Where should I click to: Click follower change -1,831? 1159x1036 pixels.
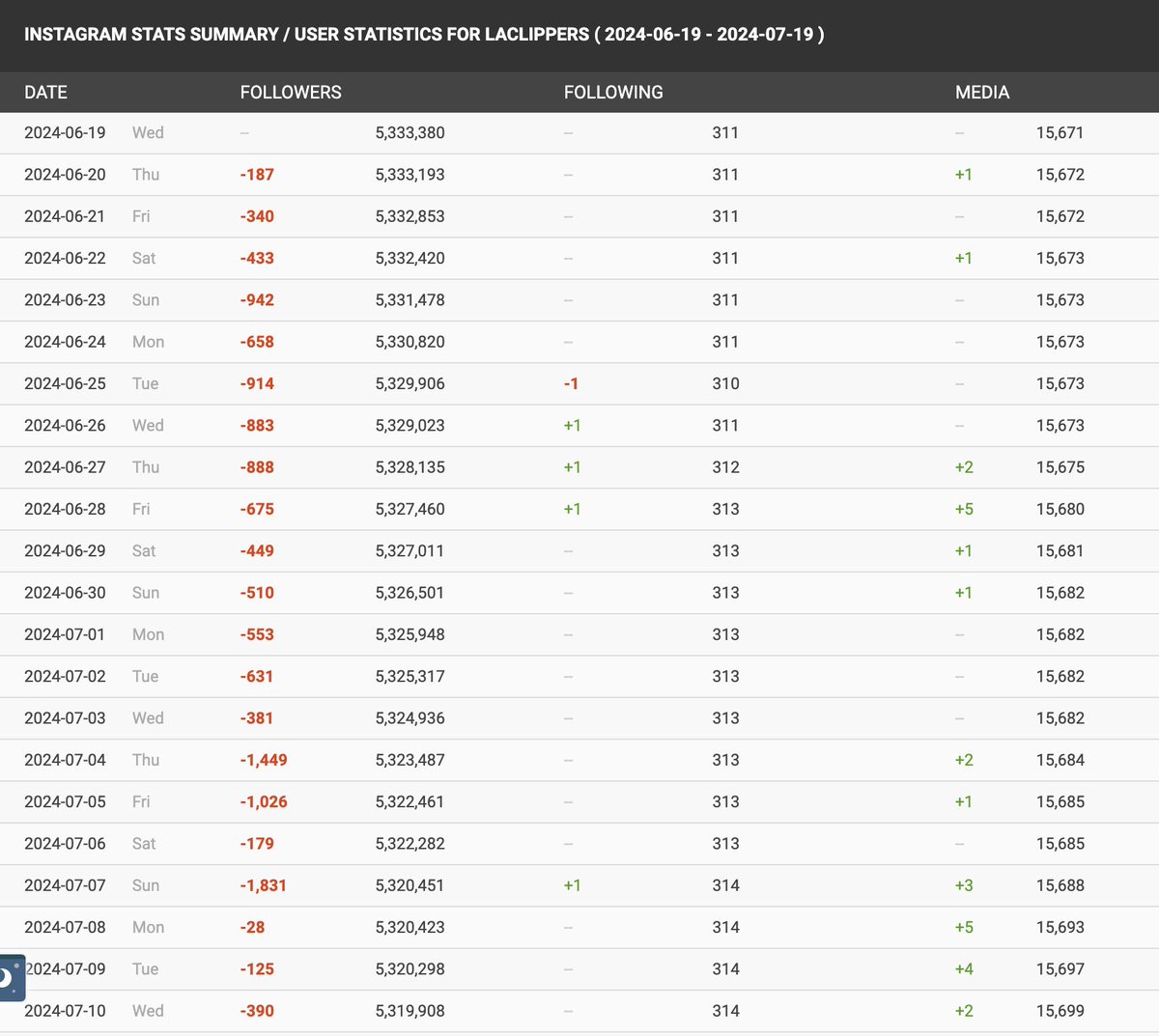pos(264,885)
